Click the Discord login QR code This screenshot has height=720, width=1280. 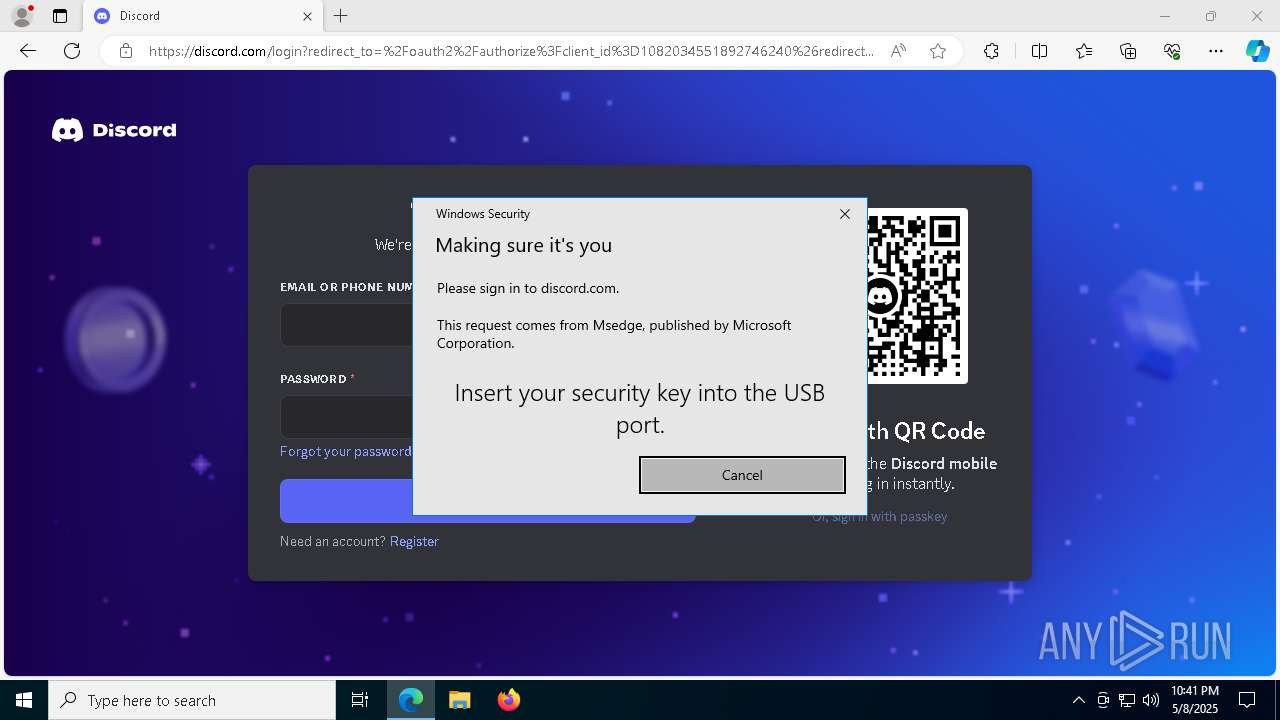coord(916,296)
